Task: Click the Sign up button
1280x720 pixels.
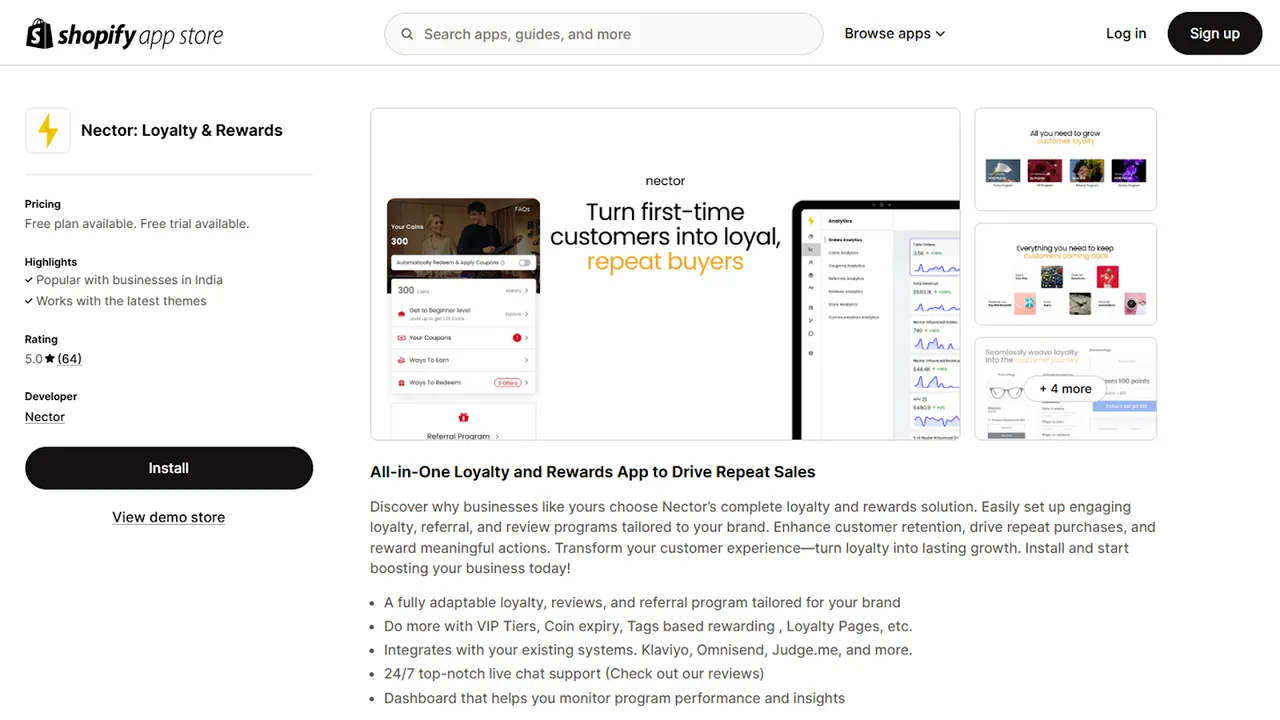Action: 1215,33
